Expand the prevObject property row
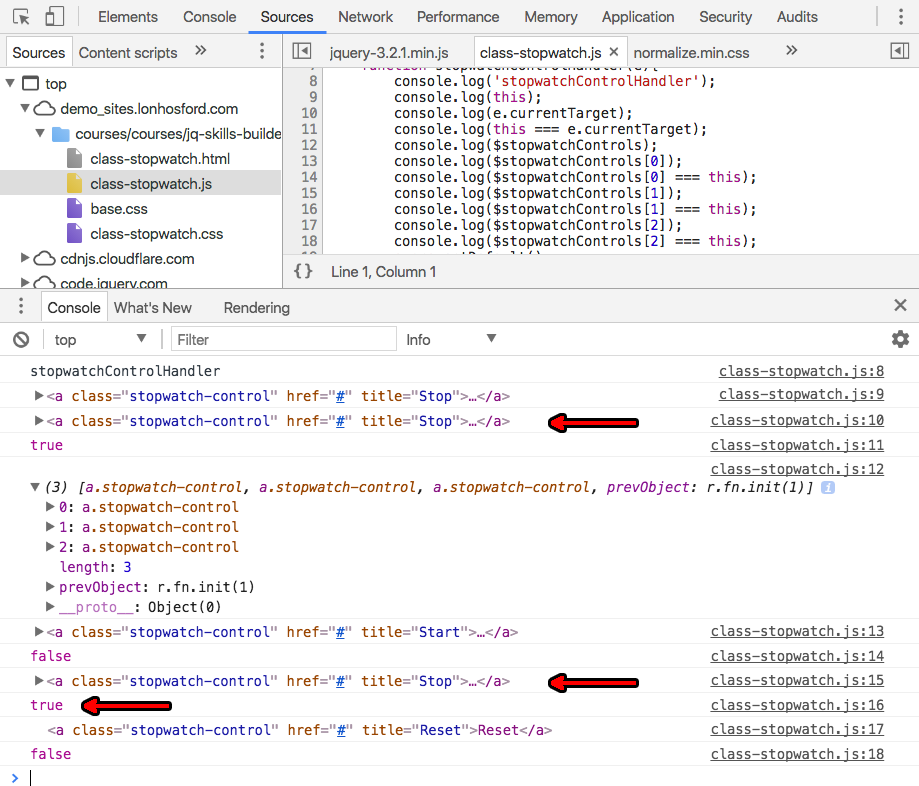 (x=50, y=587)
